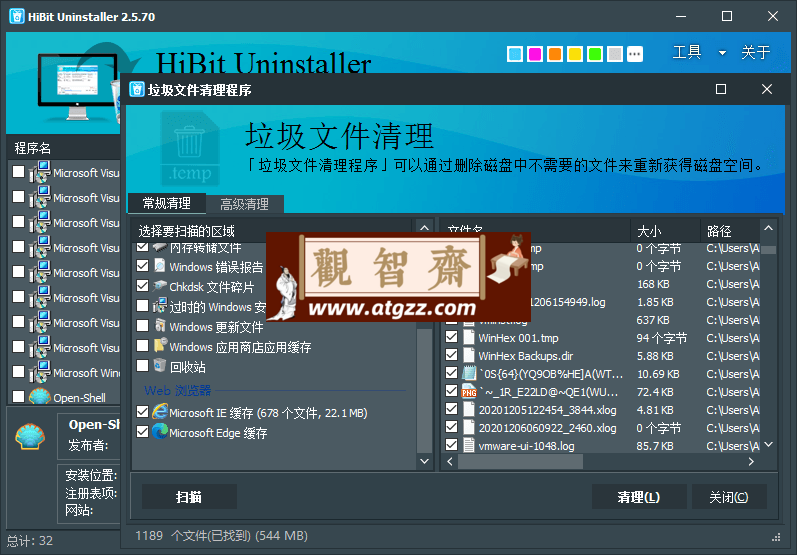The image size is (797, 555).
Task: Click the more colors ellipsis icon
Action: click(x=635, y=54)
